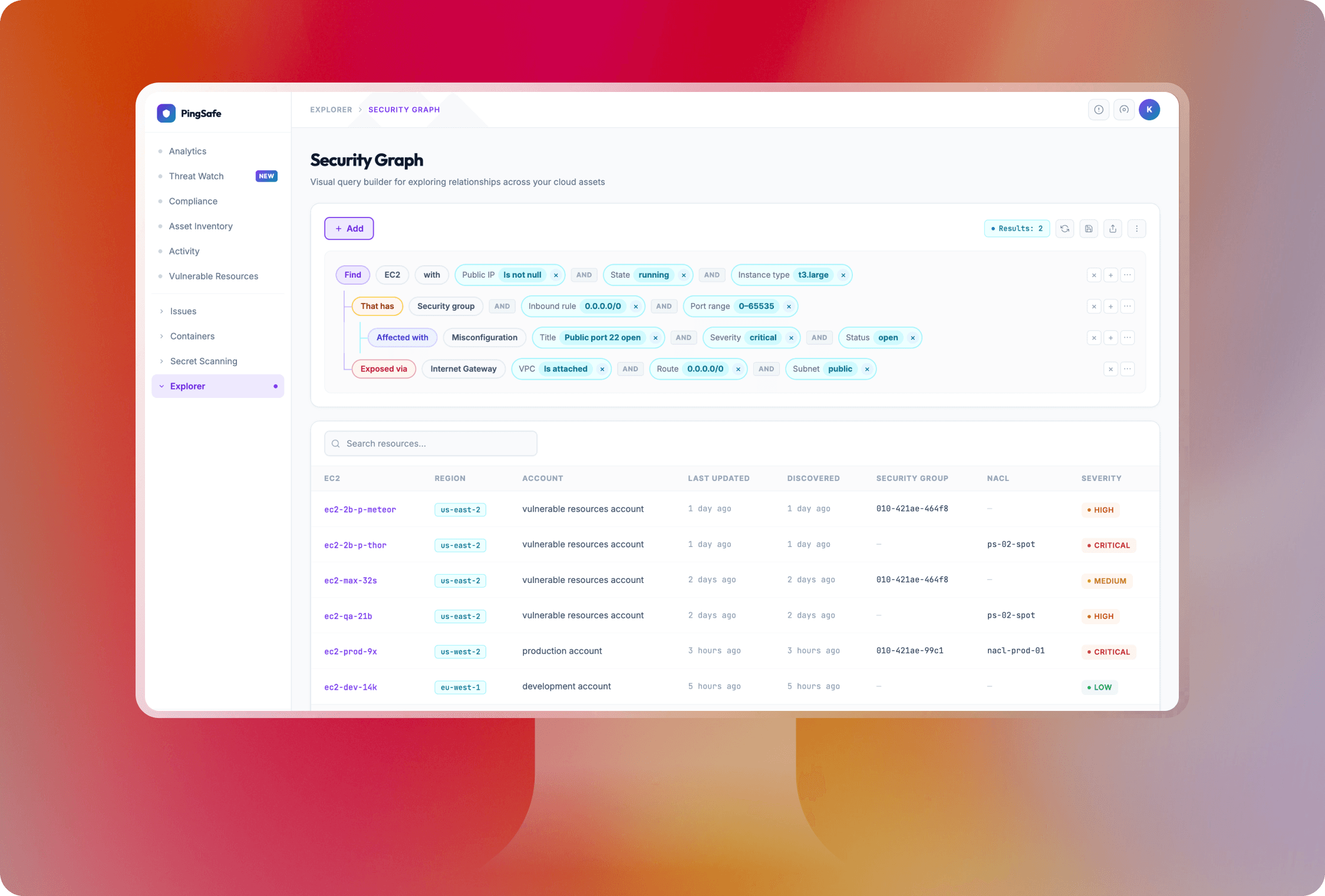The width and height of the screenshot is (1325, 896).
Task: Remove the Subnet public filter
Action: (867, 369)
